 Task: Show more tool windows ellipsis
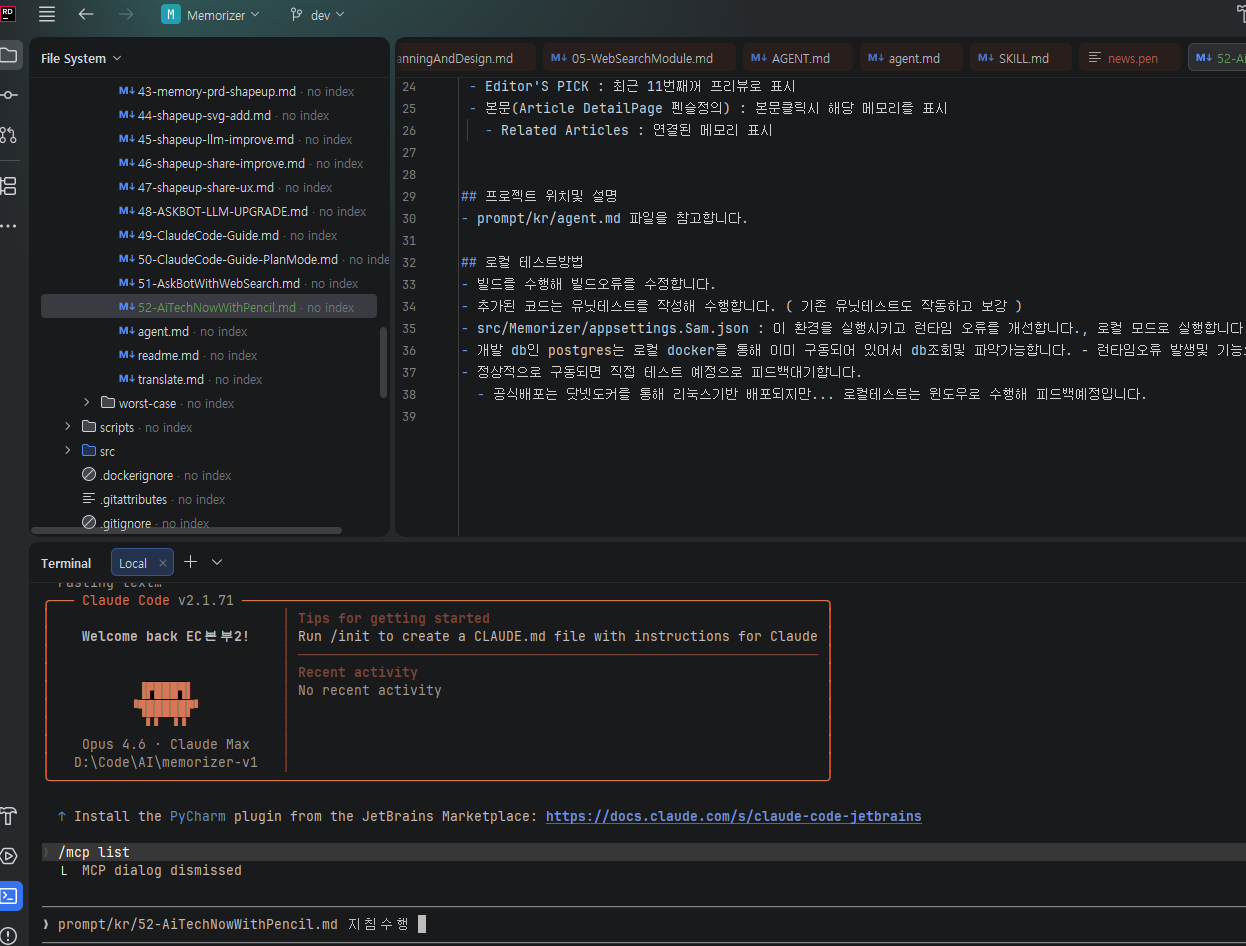9,226
